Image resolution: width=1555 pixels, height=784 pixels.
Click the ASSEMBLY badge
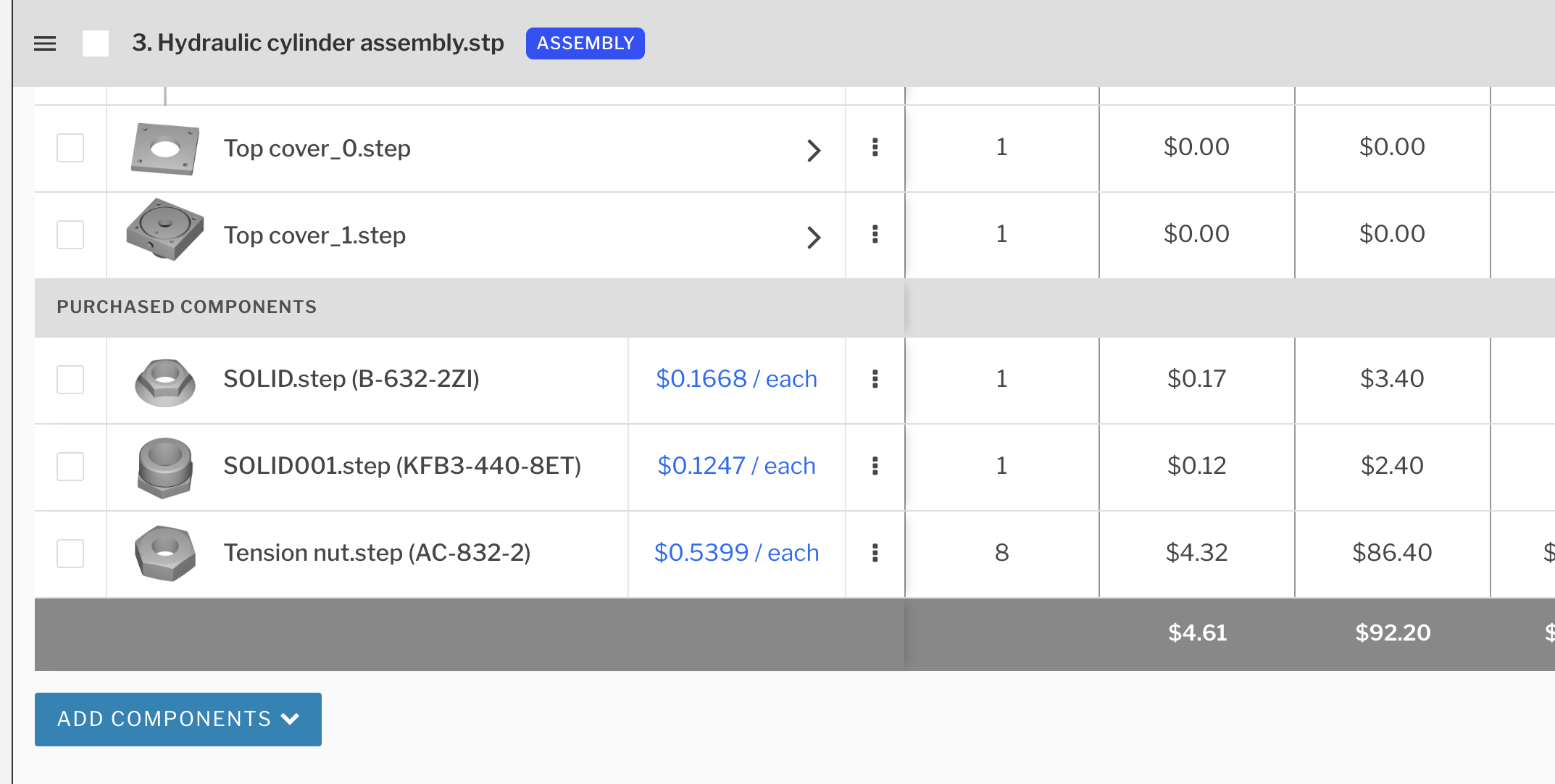[585, 43]
